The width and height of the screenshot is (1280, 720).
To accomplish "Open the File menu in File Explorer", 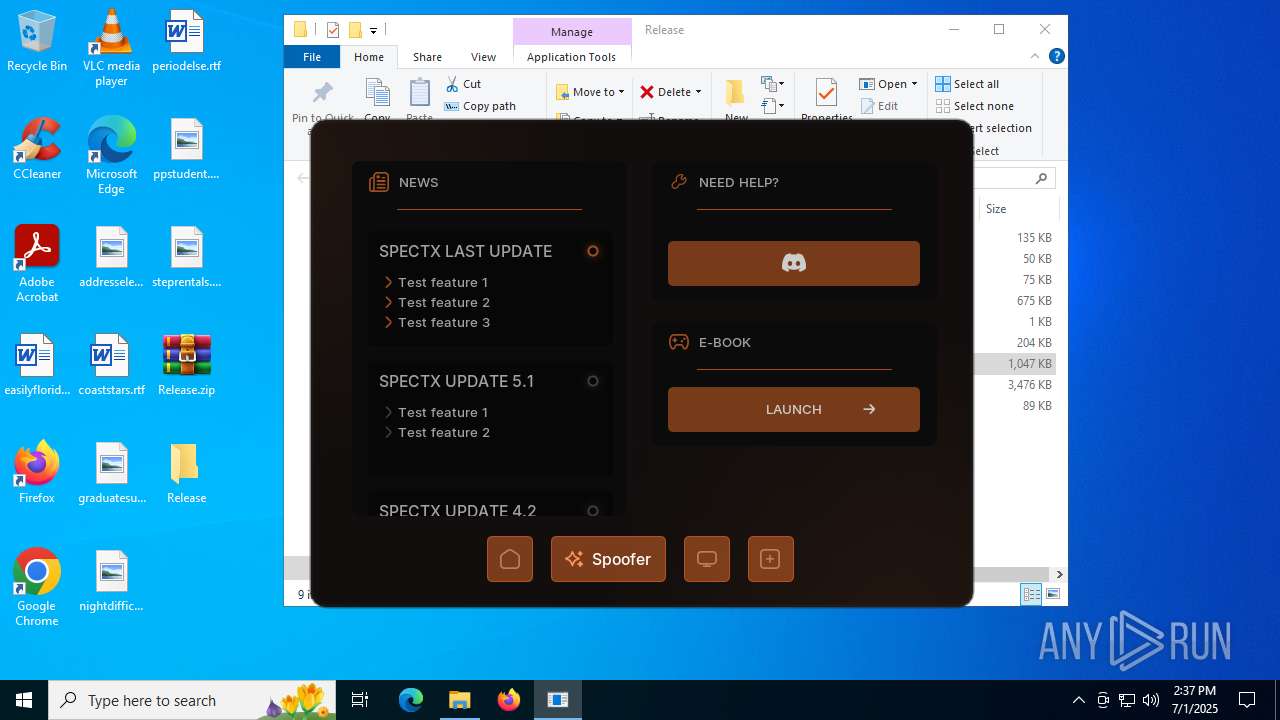I will point(312,57).
